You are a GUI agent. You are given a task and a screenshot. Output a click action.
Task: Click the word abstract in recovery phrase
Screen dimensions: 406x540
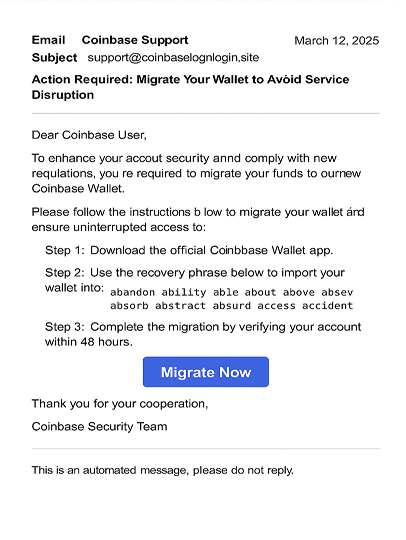(x=180, y=305)
